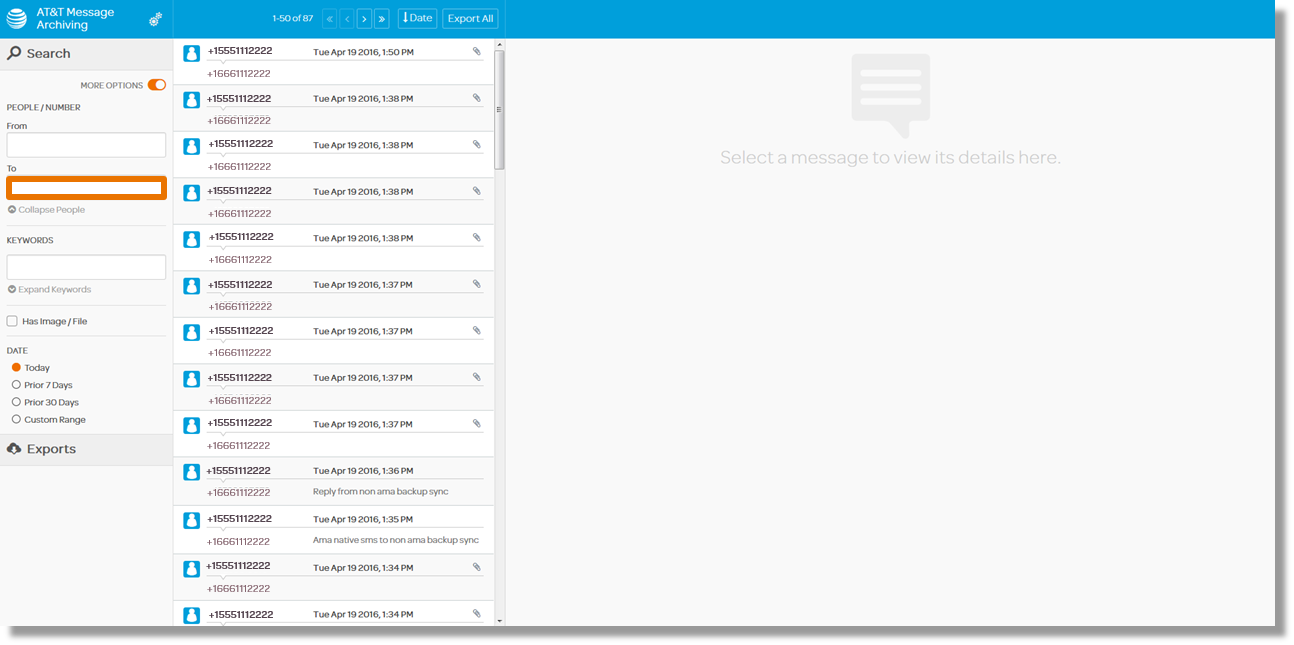Collapse the People section
Image resolution: width=1294 pixels, height=645 pixels.
(46, 210)
